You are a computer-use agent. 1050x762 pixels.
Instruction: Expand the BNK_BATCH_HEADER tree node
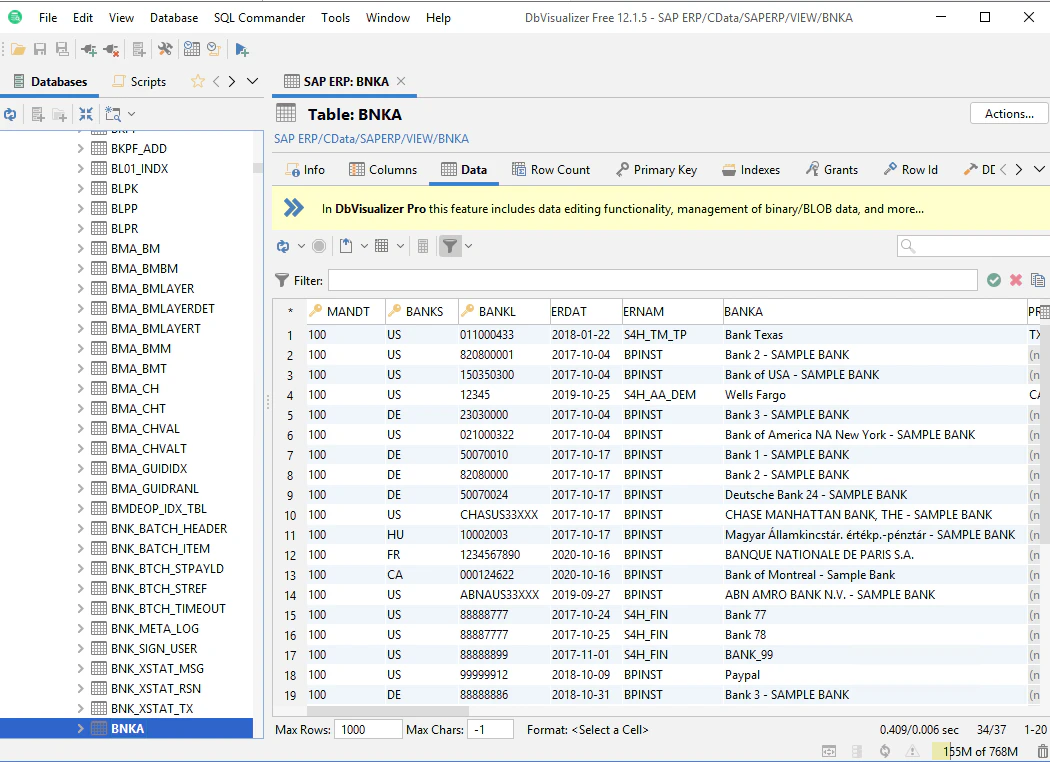coord(80,528)
